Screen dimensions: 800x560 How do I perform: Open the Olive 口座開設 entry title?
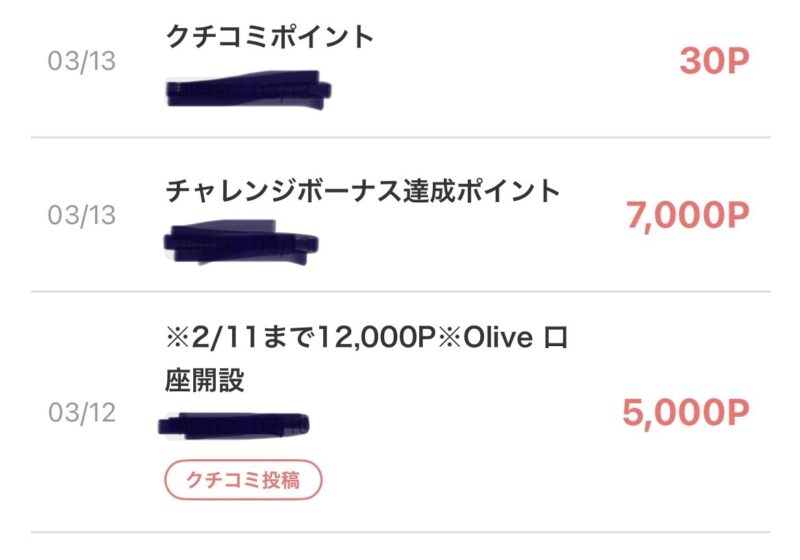tap(366, 359)
